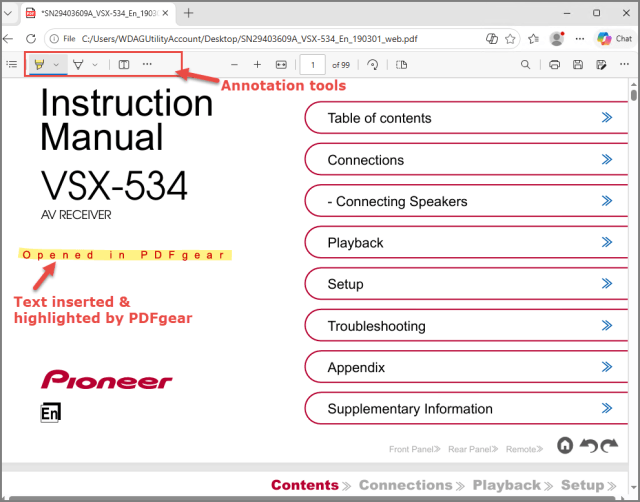640x502 pixels.
Task: Click the undo back arrow on PDF page
Action: point(588,446)
